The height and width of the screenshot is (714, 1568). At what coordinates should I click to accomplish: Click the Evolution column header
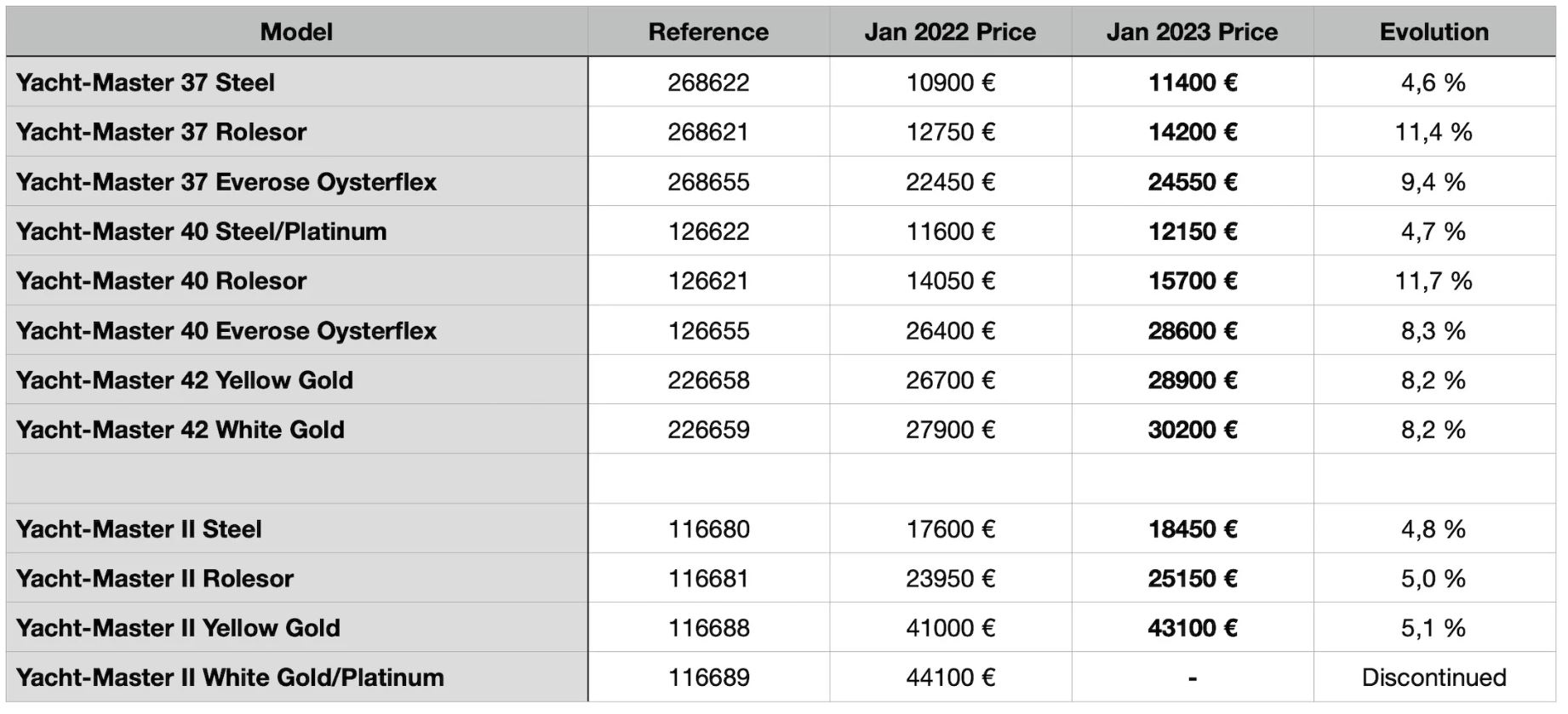(x=1434, y=32)
